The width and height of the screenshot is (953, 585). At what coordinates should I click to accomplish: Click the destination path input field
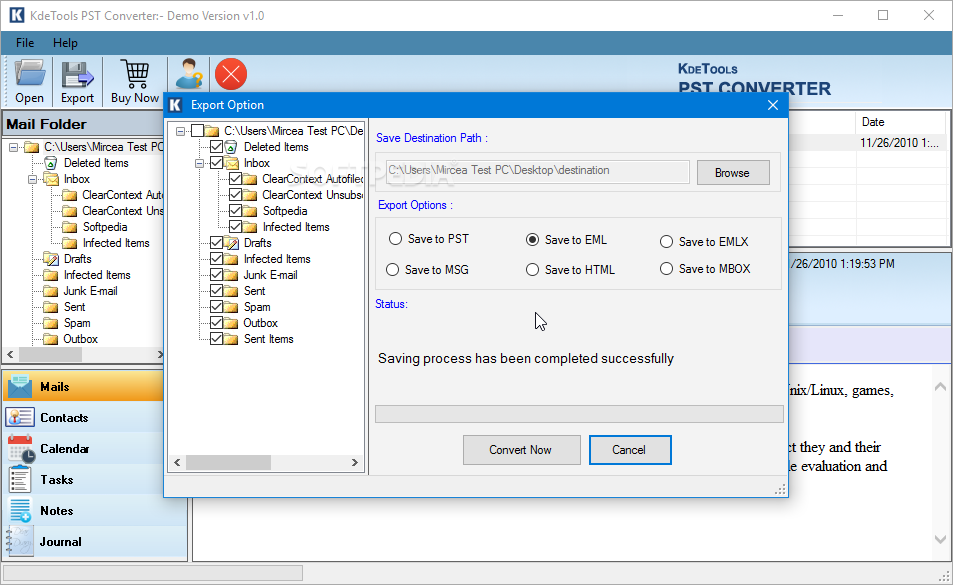click(x=538, y=171)
